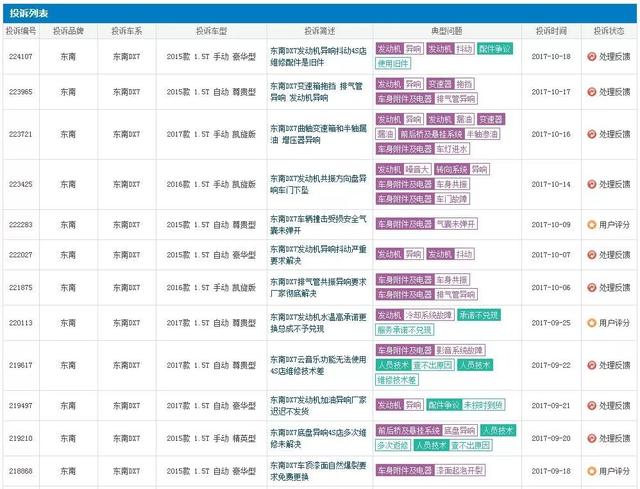640x489 pixels.
Task: Open complaint about 发动机水温高承诺更换总成不予兑现
Action: [x=318, y=323]
